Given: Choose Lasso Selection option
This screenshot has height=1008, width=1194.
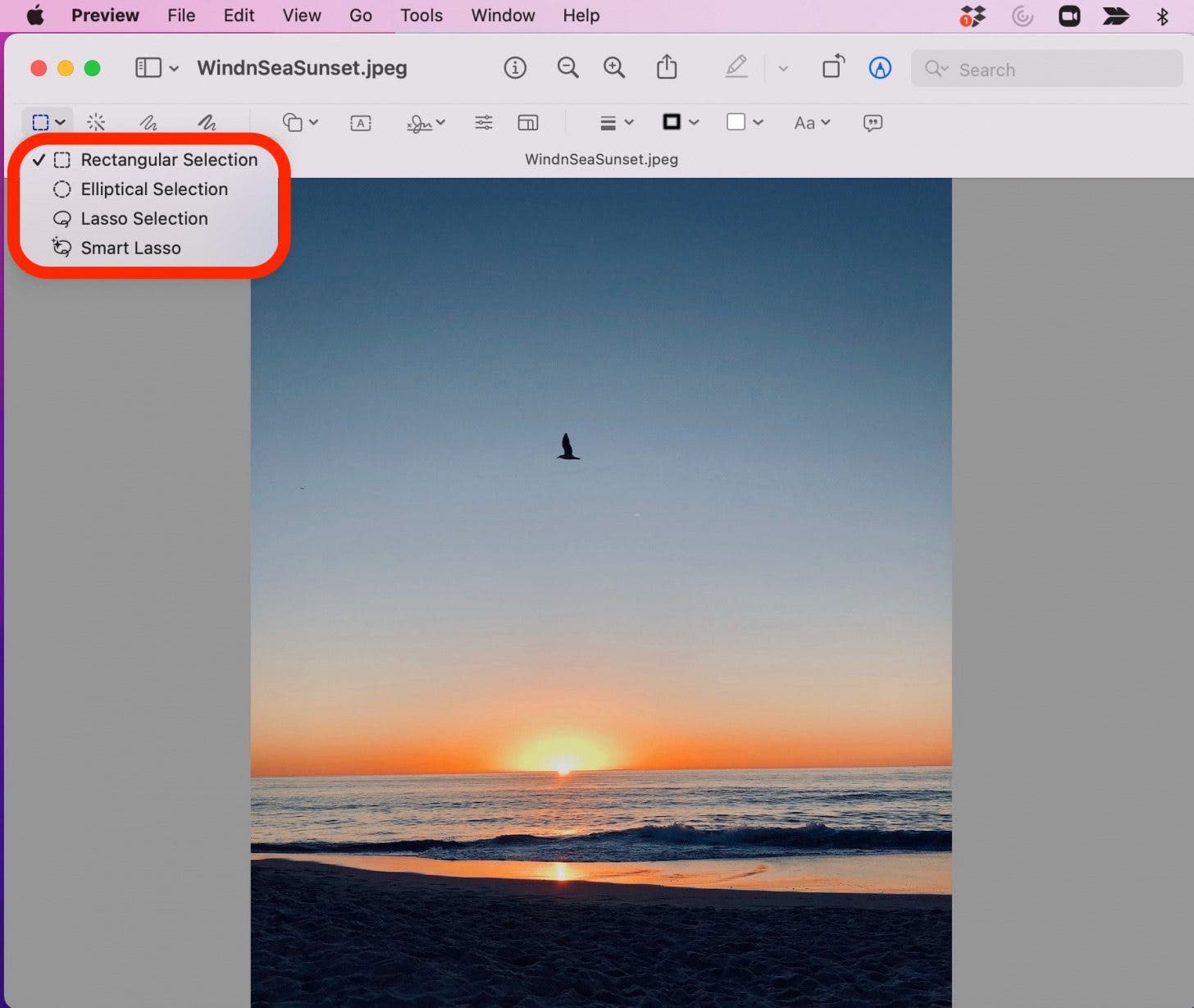Looking at the screenshot, I should [144, 219].
